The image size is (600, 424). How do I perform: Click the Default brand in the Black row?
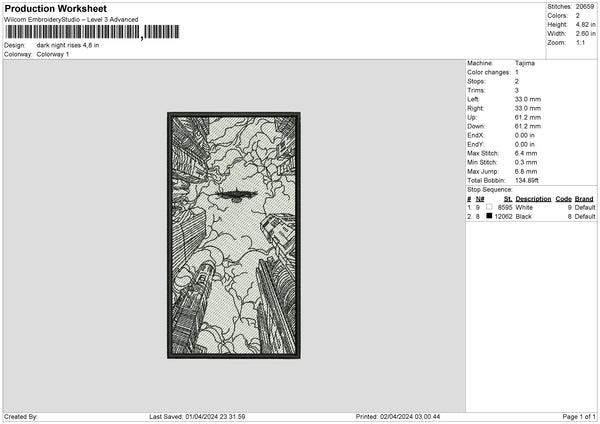[585, 217]
